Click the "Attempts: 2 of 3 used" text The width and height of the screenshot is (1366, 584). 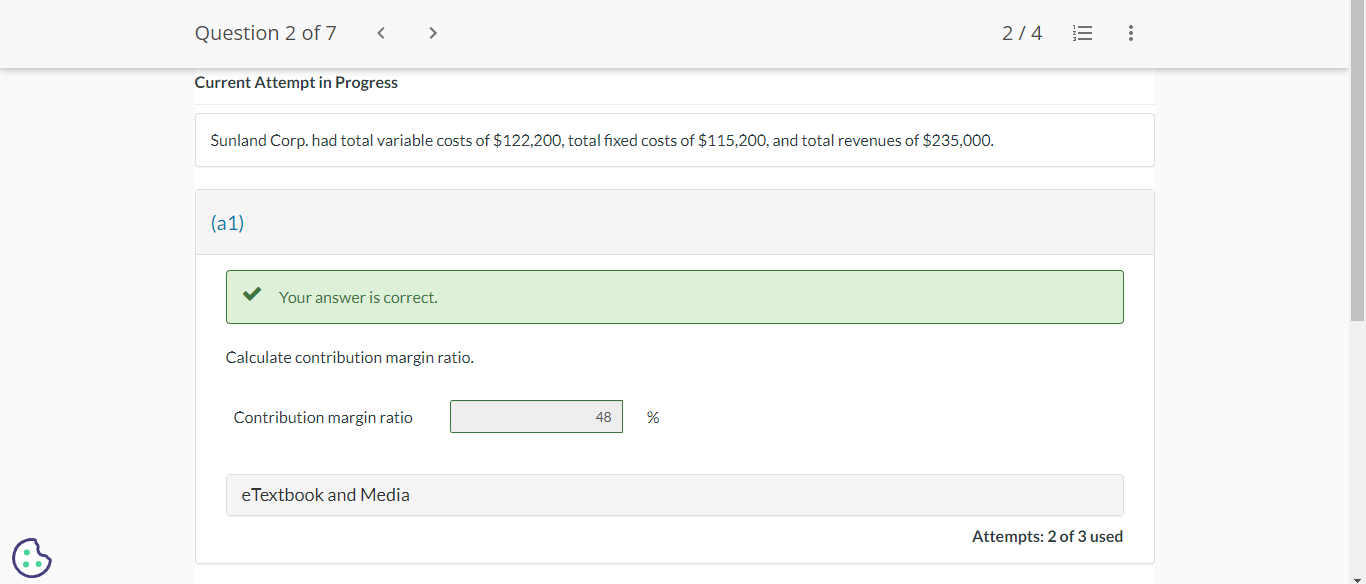click(1047, 537)
